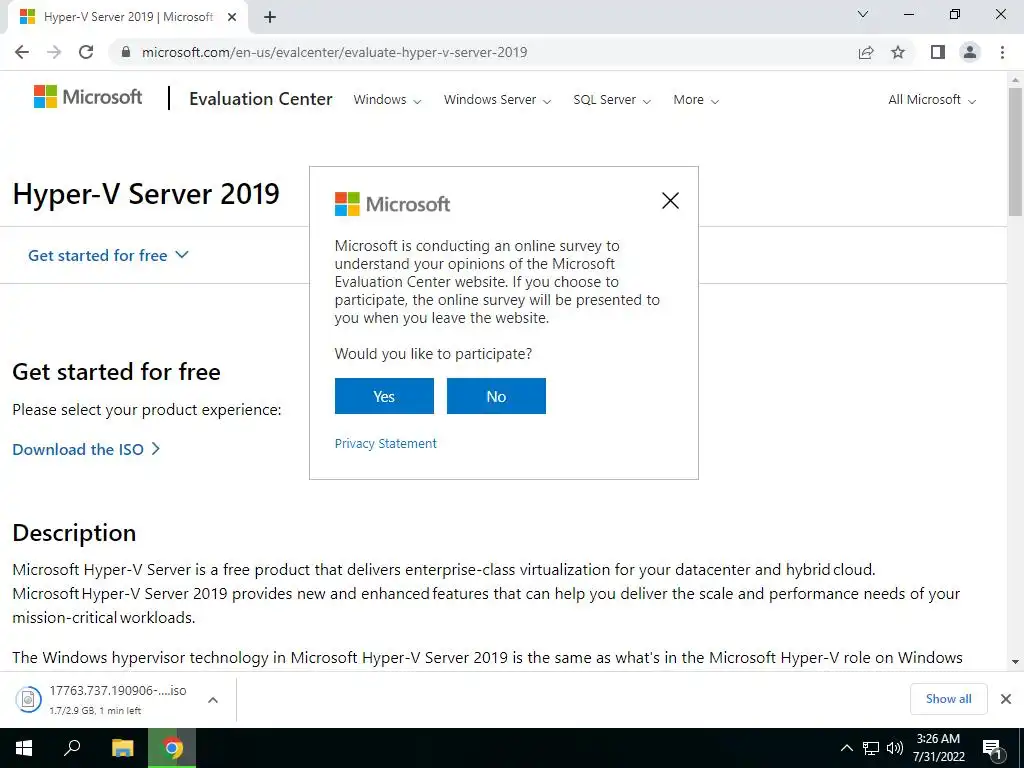Open the tab search chevron
Image resolution: width=1024 pixels, height=768 pixels.
[x=863, y=14]
